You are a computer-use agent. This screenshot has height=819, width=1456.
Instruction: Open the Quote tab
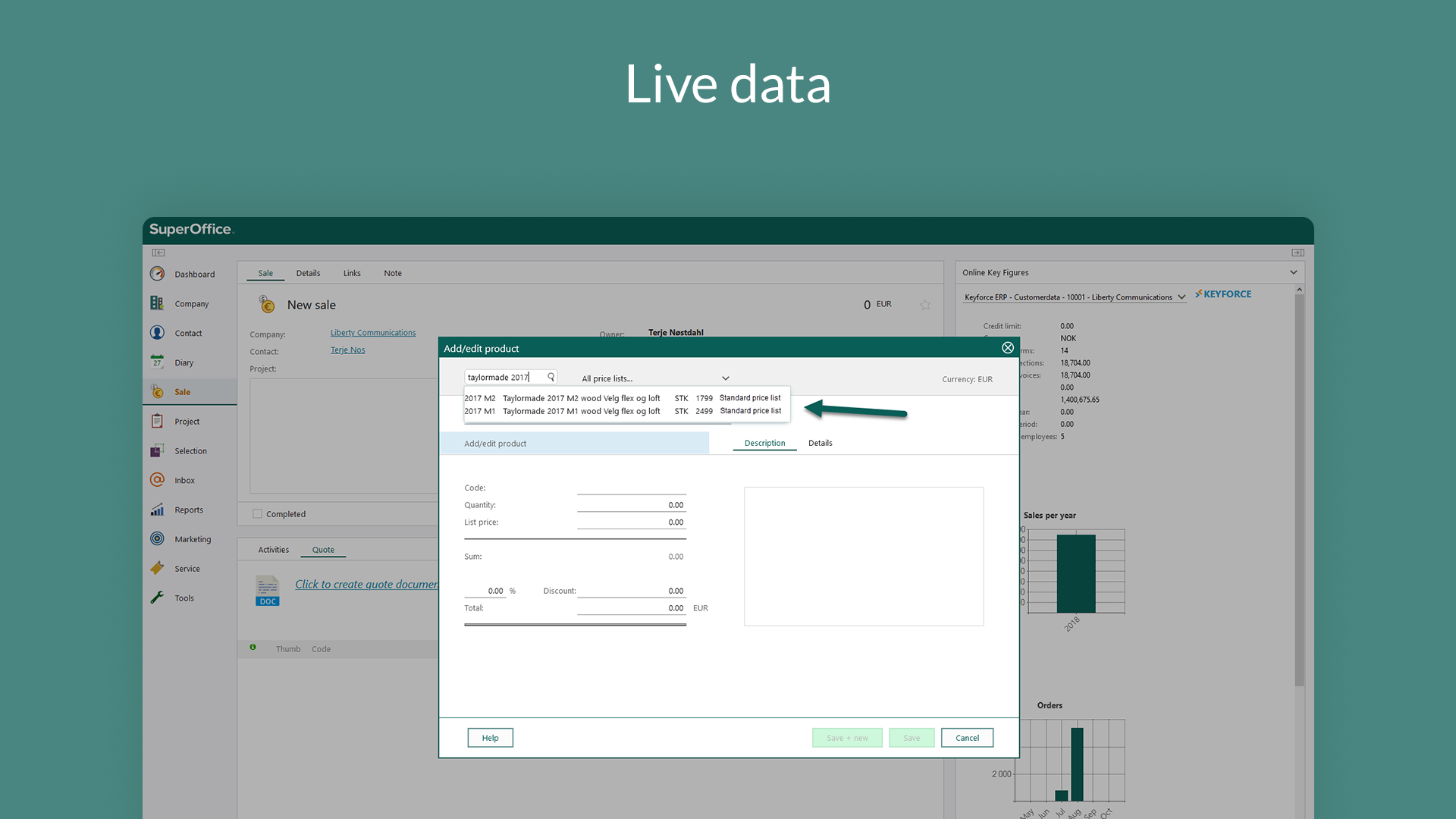(323, 550)
